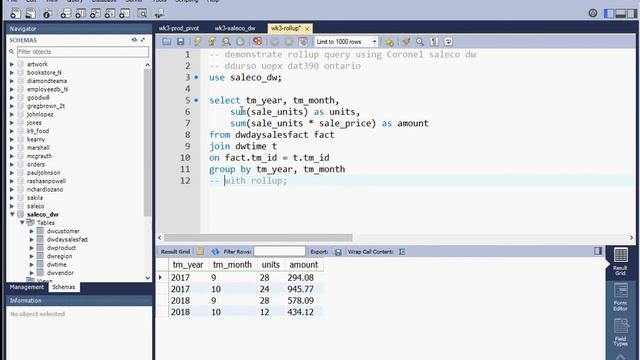640x360 pixels.
Task: Toggle the result side panel visibility icon
Action: [598, 251]
